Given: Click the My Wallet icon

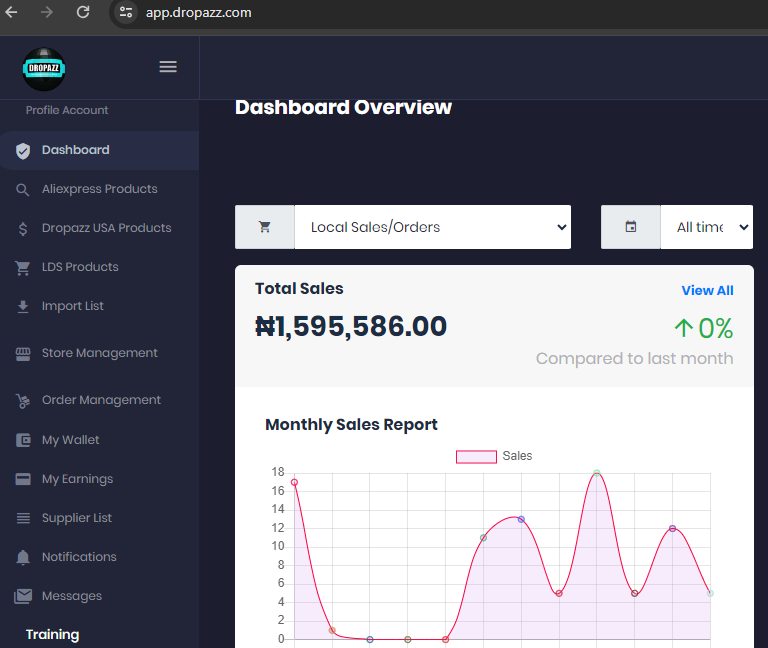Looking at the screenshot, I should [23, 440].
